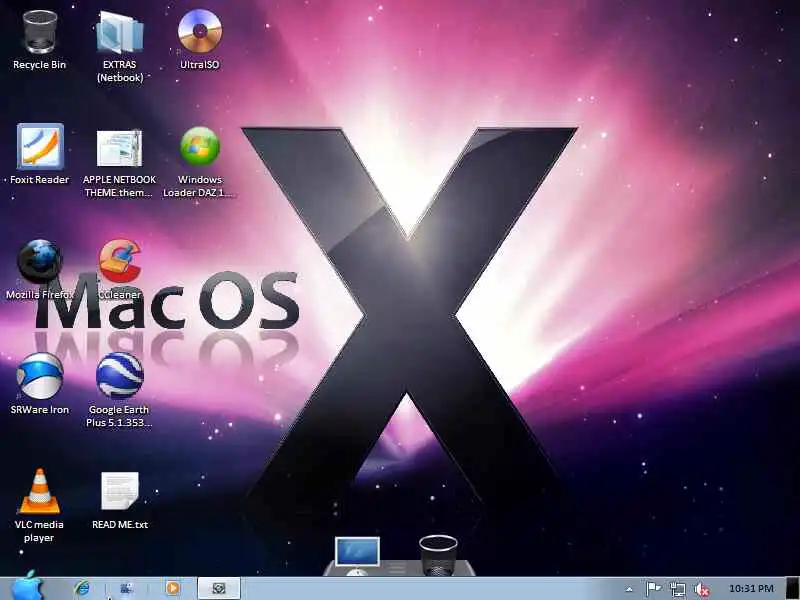Launch Windows Media Player from the taskbar
The height and width of the screenshot is (600, 800).
pos(172,588)
